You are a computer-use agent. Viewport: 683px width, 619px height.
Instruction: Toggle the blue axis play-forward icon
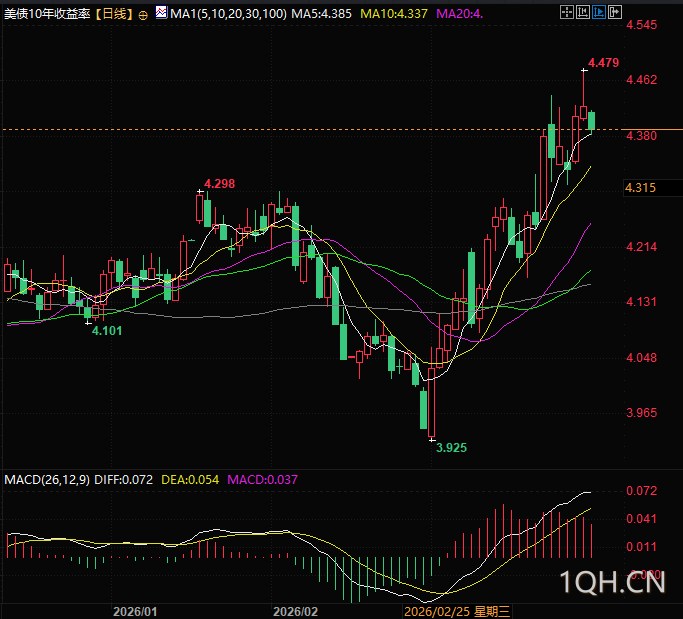point(599,12)
